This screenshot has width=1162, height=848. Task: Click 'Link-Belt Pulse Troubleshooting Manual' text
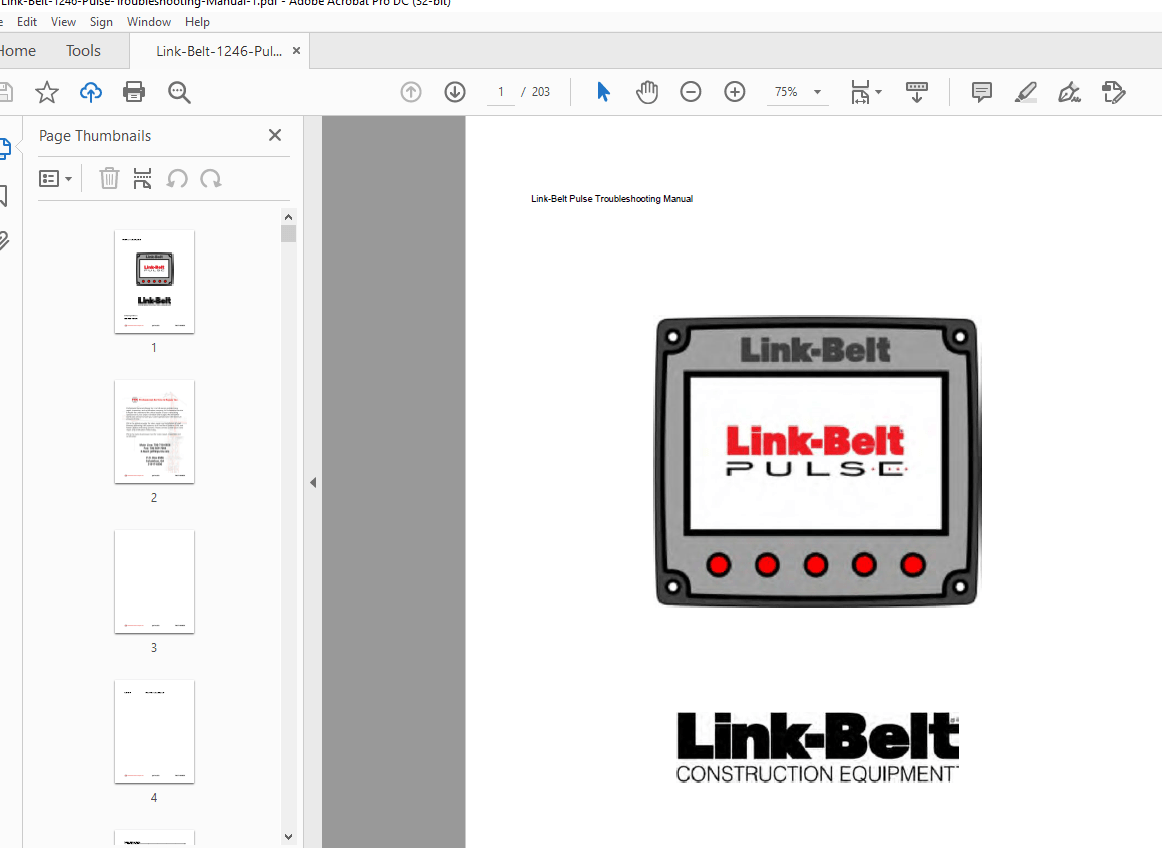tap(611, 199)
